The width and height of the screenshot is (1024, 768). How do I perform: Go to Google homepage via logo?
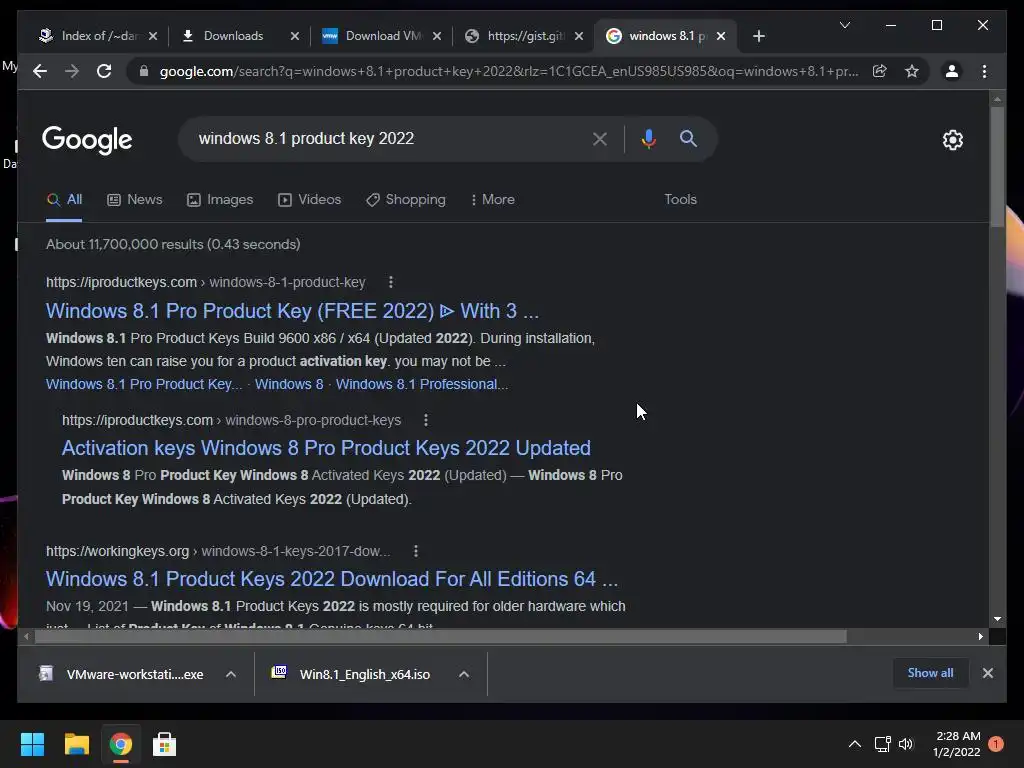87,140
